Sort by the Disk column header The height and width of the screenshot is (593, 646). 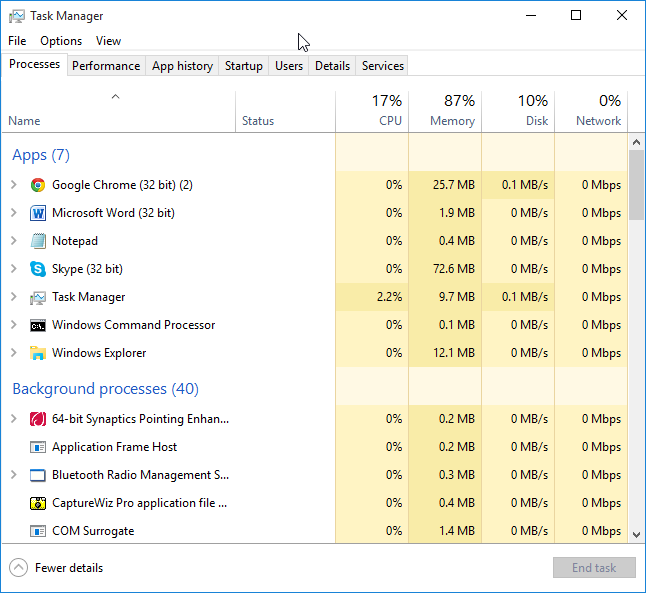(518, 111)
